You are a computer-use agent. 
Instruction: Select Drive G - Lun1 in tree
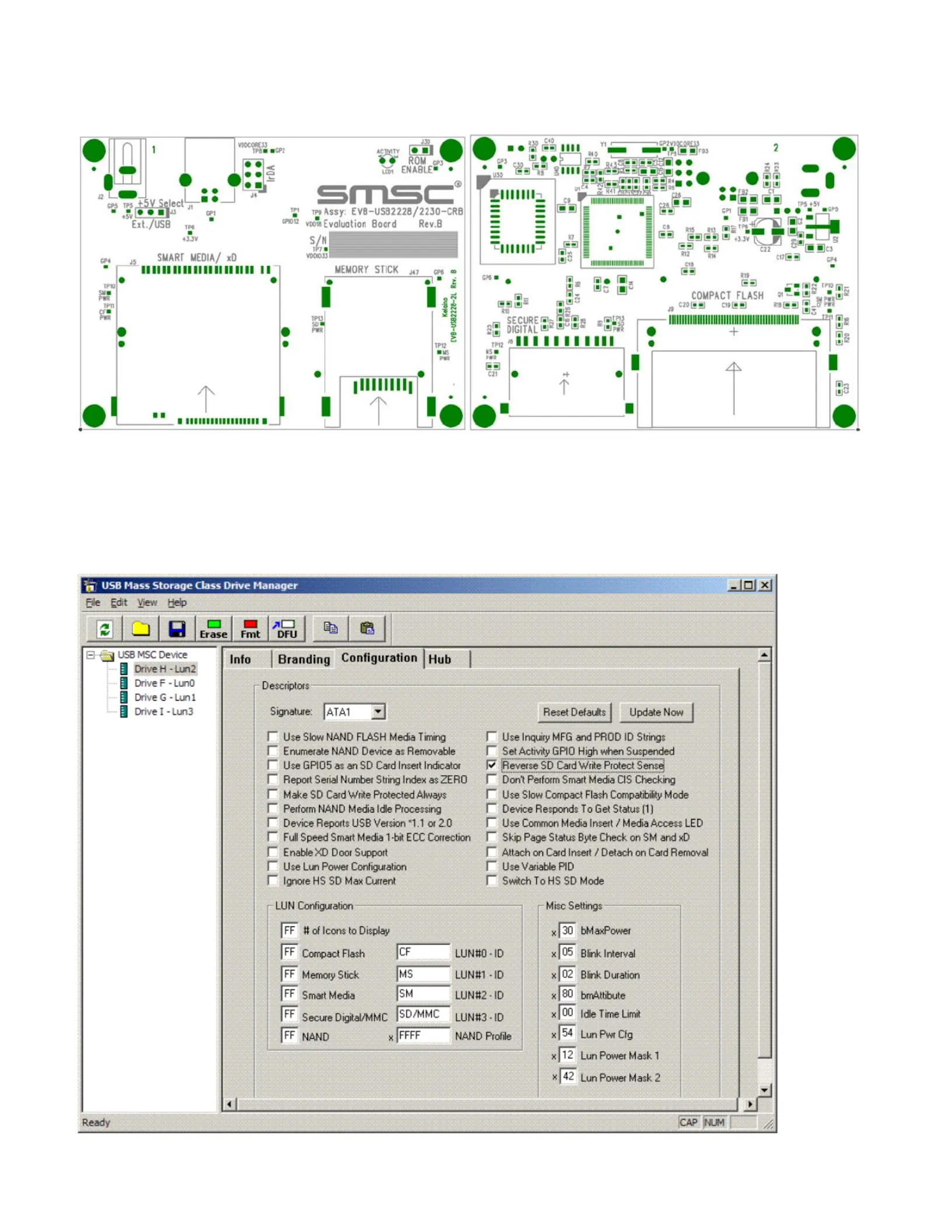[x=165, y=698]
